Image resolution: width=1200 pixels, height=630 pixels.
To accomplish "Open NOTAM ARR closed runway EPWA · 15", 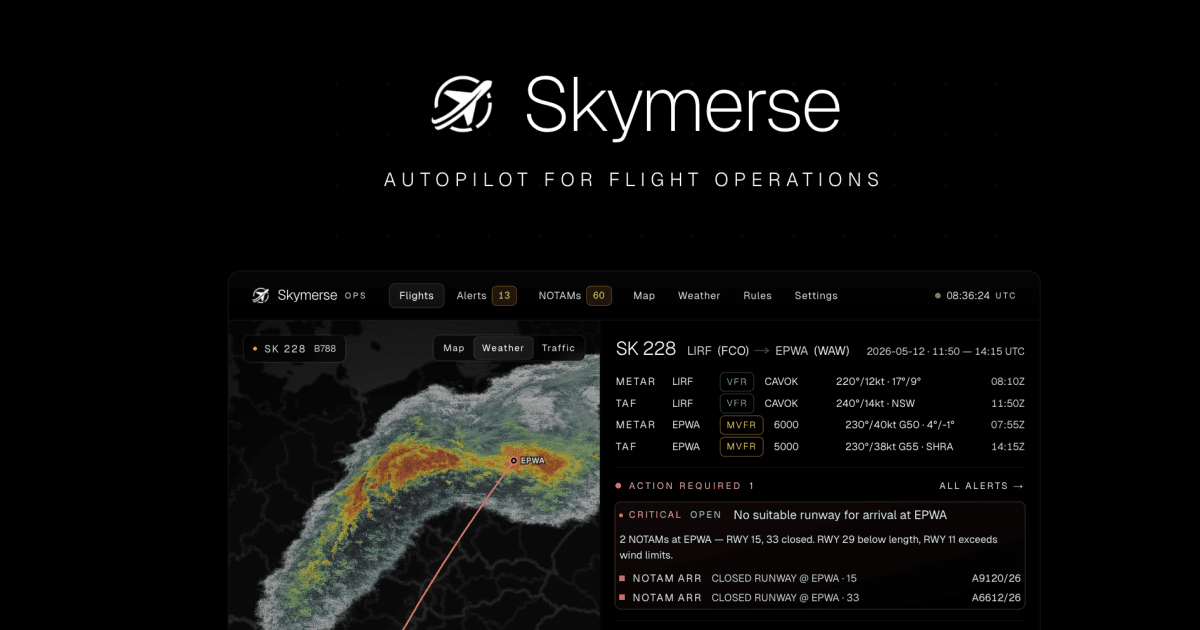I will (x=822, y=578).
